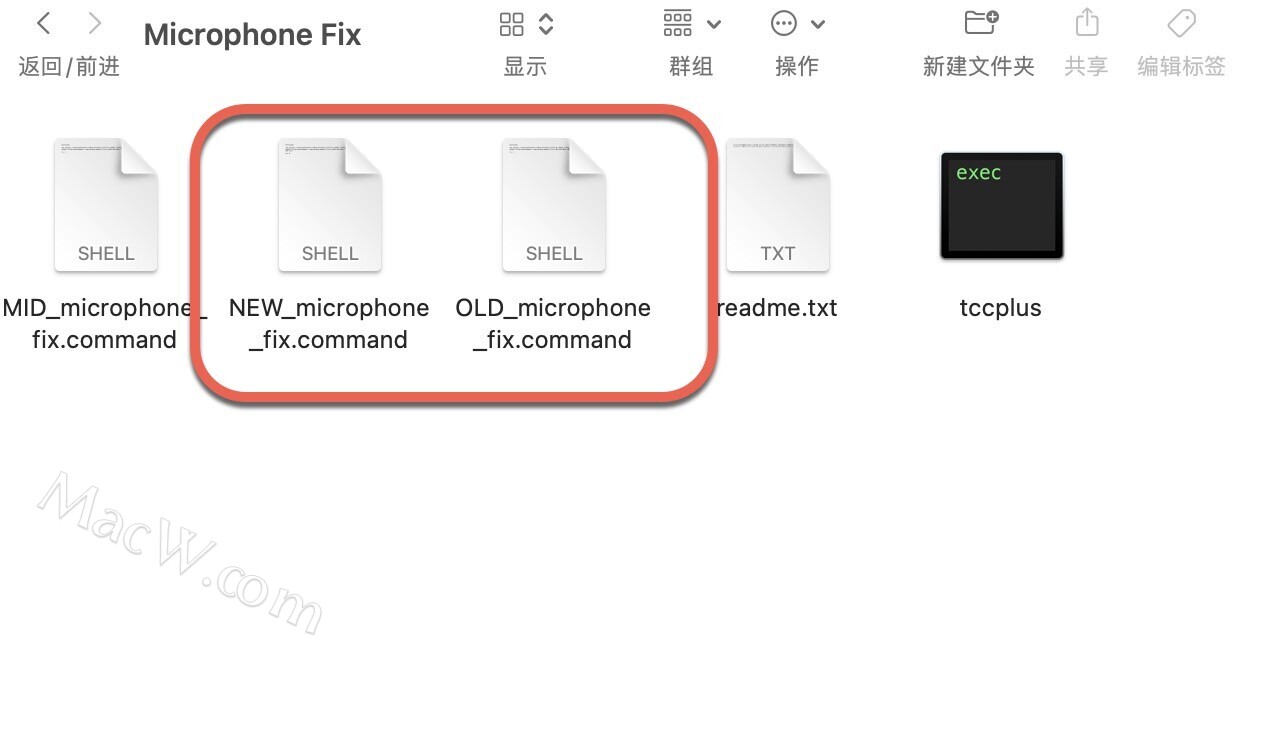Click the group-by grid icon
The image size is (1268, 742).
(678, 23)
